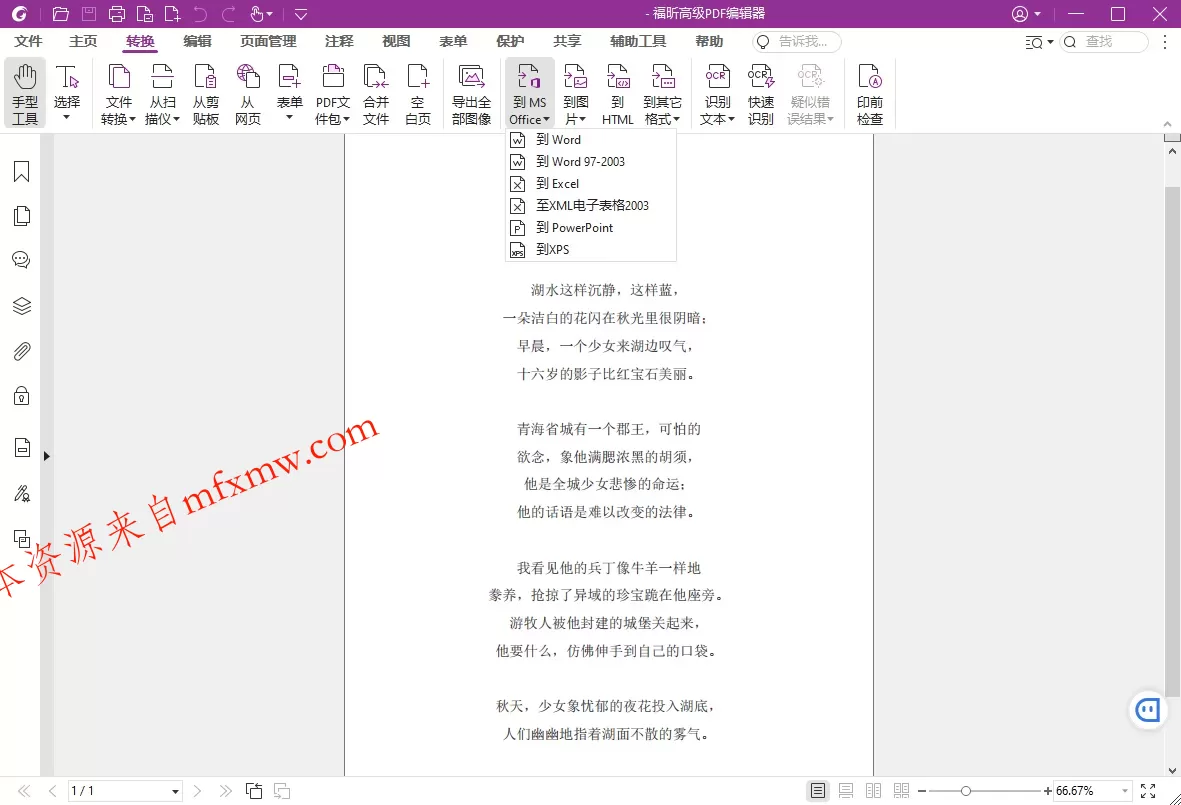Select the Hand tool (手型工具)

coord(25,93)
